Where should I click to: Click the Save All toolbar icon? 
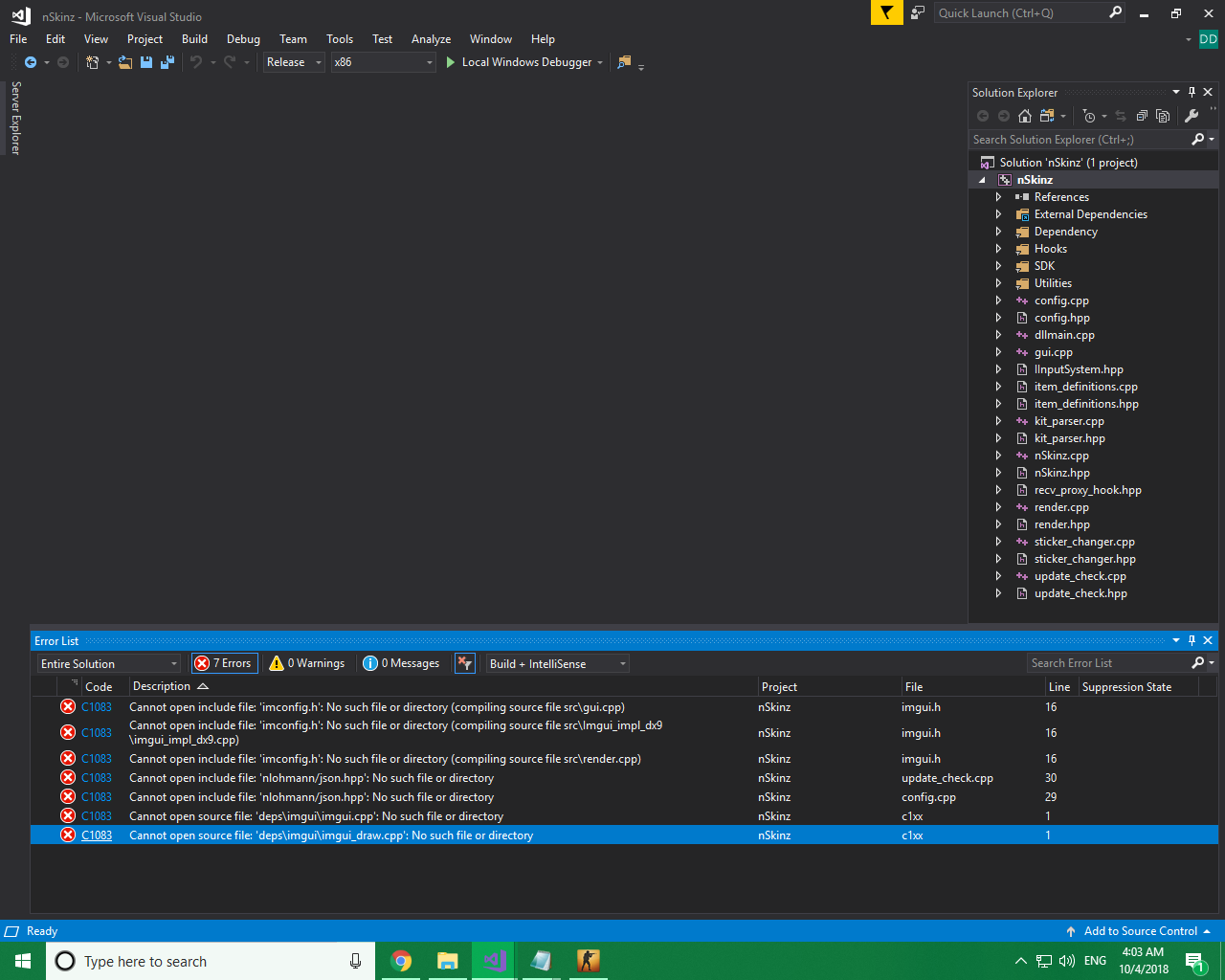pos(167,62)
